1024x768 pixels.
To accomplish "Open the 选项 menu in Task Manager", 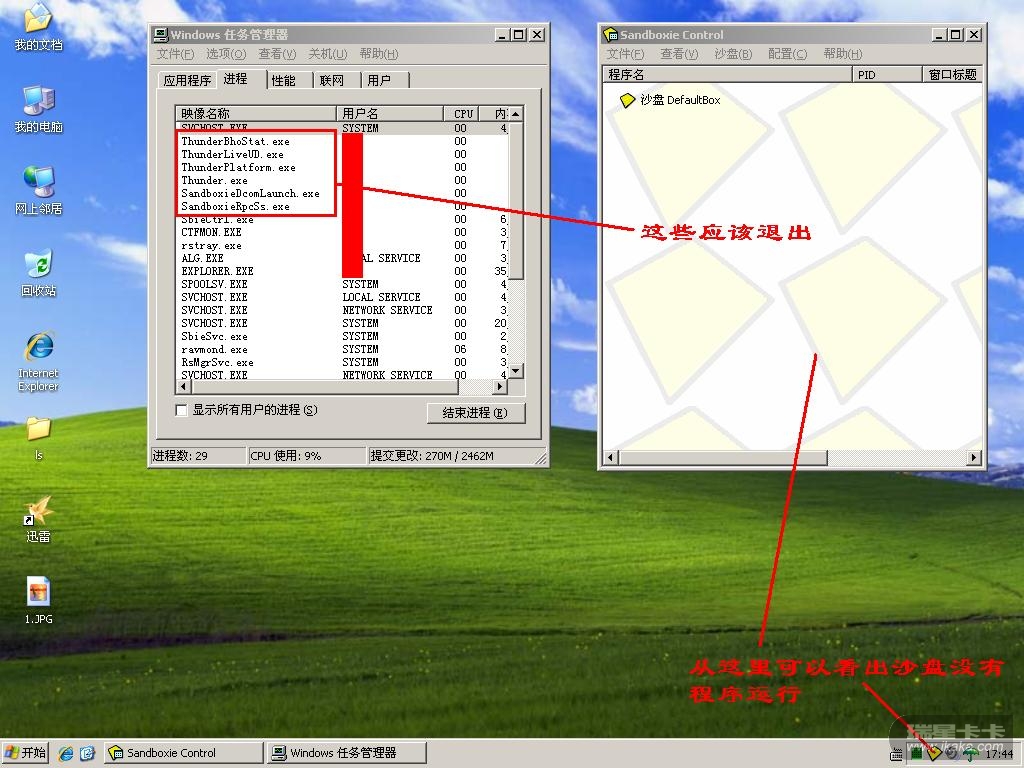I will point(226,54).
